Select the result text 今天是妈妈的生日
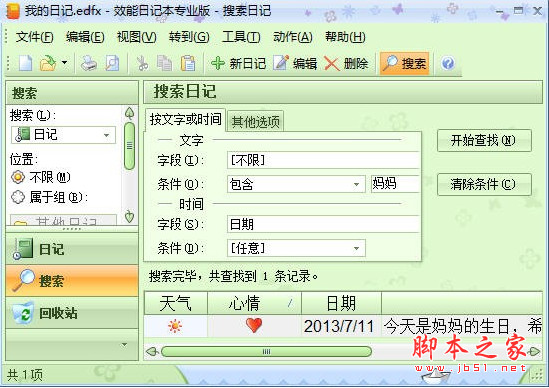This screenshot has width=549, height=388. pyautogui.click(x=447, y=326)
